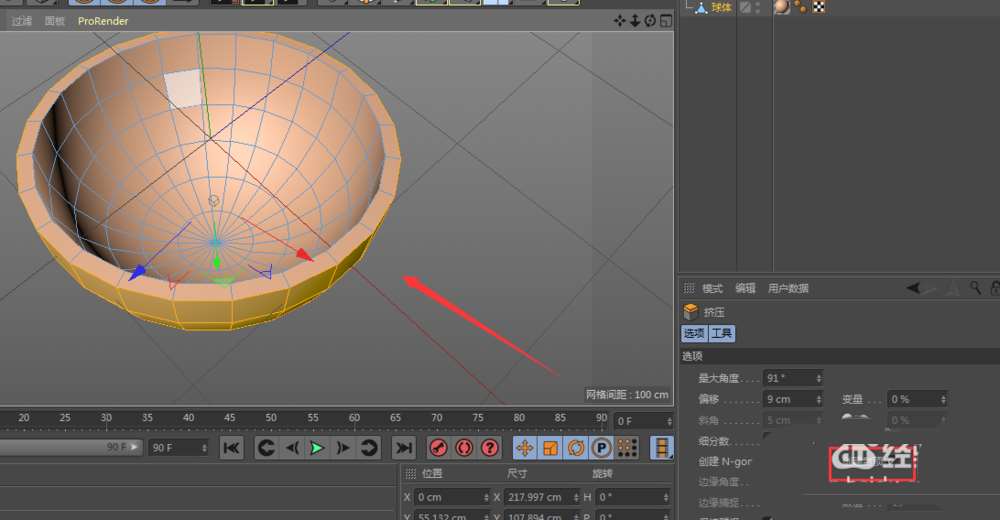Click the viewport pan camera icon
Image resolution: width=1000 pixels, height=520 pixels.
pyautogui.click(x=619, y=21)
